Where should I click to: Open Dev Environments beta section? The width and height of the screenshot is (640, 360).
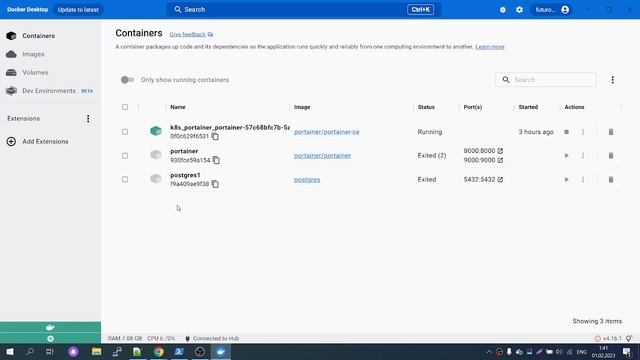click(x=50, y=91)
